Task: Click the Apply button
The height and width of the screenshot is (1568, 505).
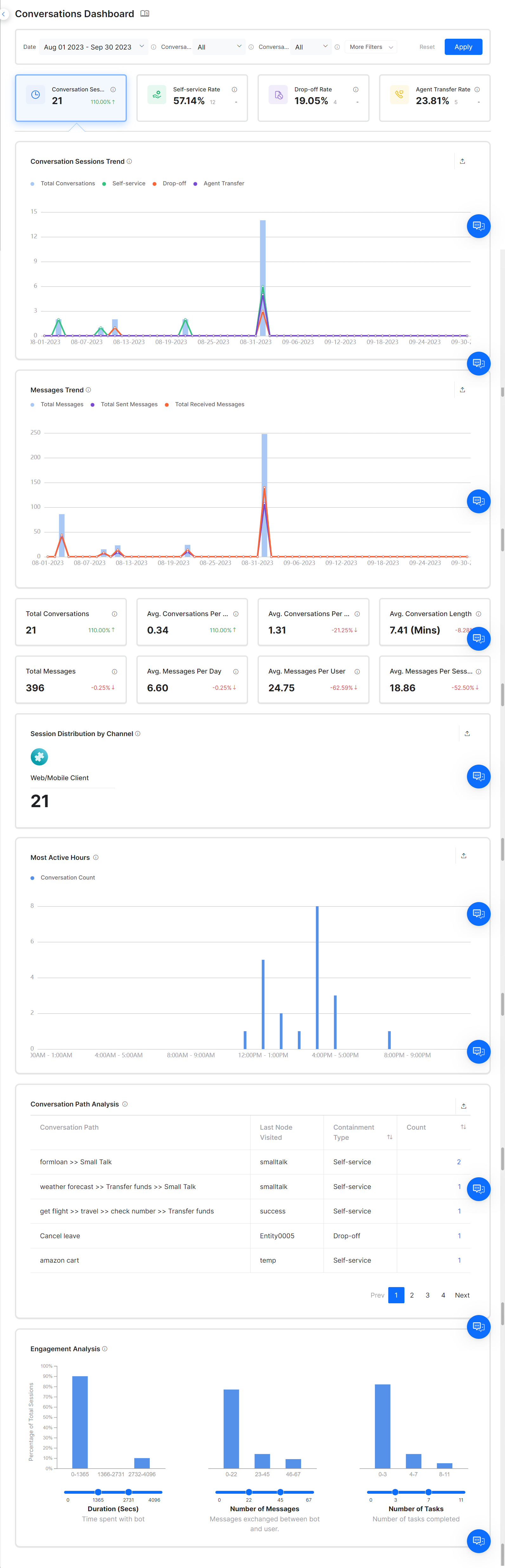Action: pyautogui.click(x=463, y=47)
